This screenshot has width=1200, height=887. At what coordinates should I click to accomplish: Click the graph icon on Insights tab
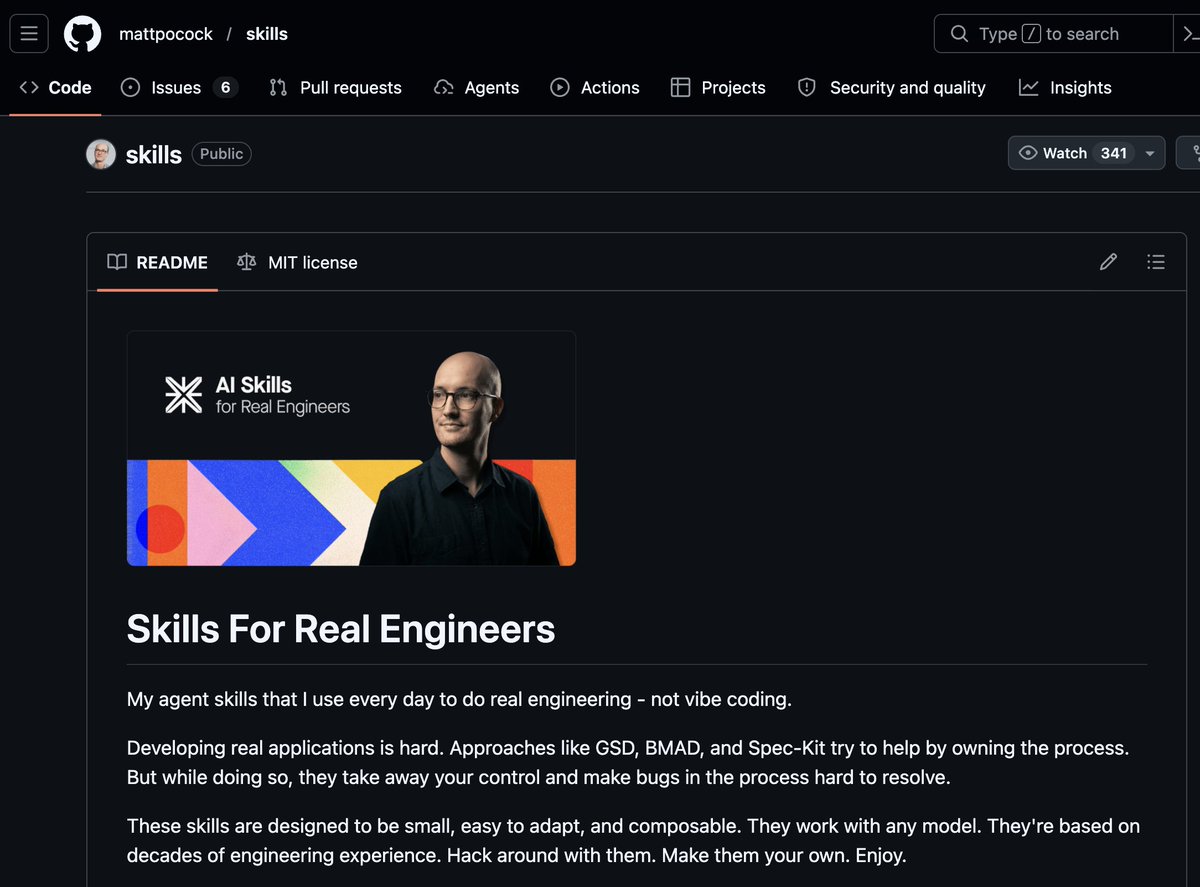click(1028, 88)
